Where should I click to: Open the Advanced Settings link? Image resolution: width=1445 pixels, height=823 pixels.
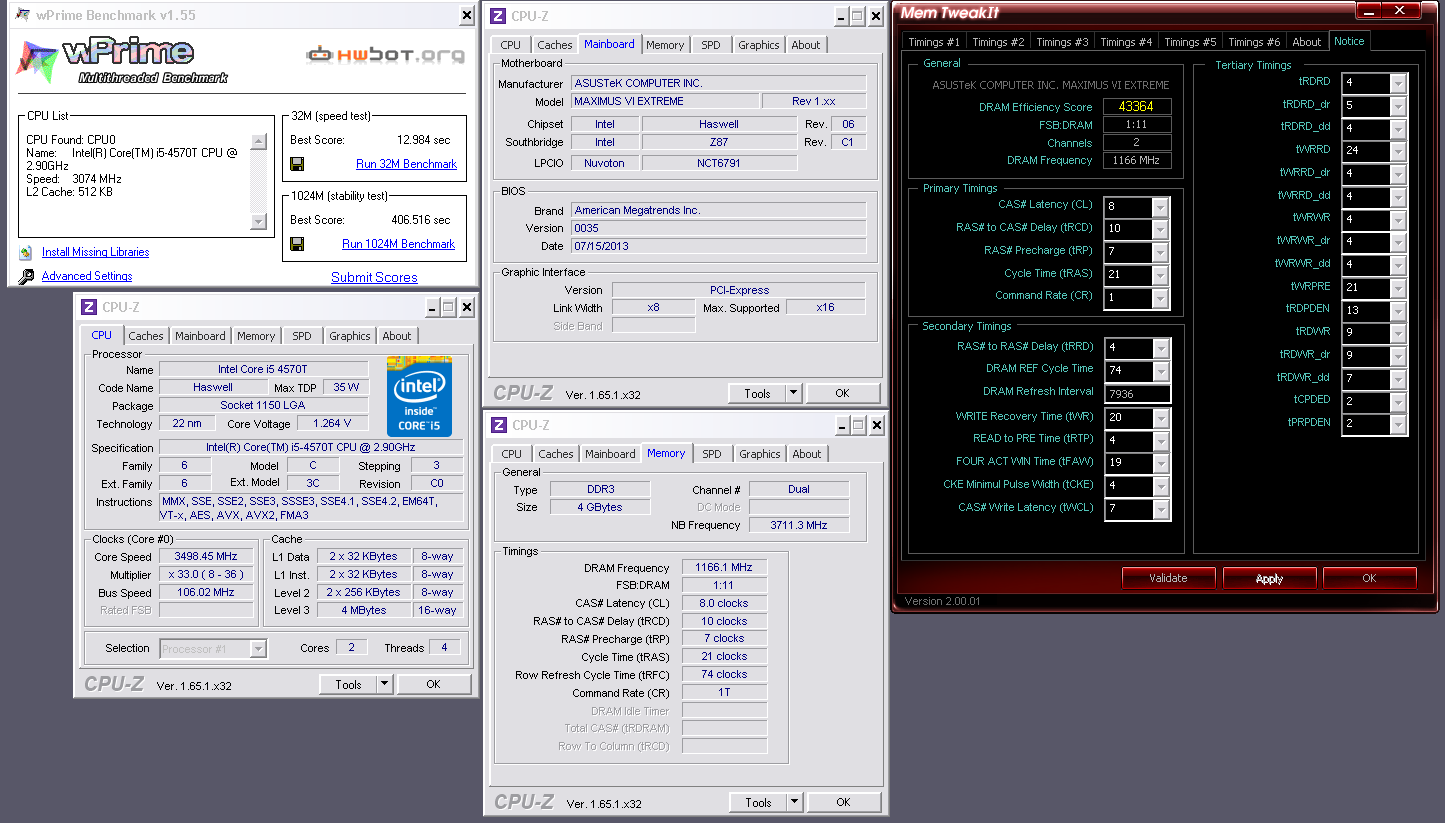(87, 277)
